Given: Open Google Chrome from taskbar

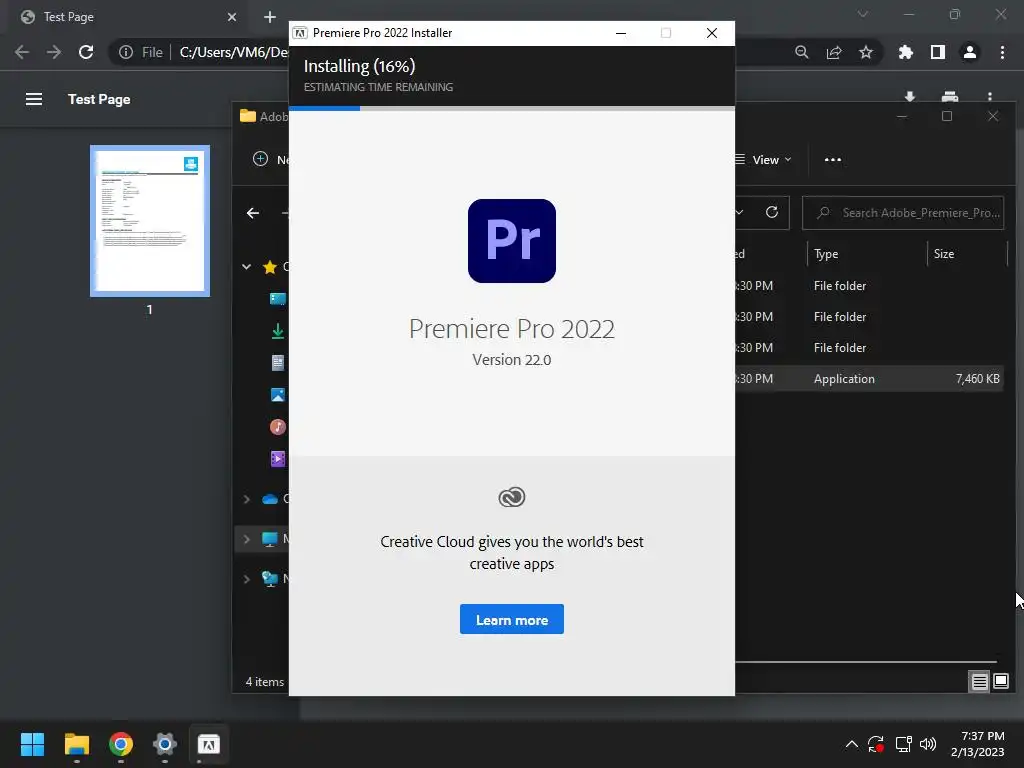Looking at the screenshot, I should [x=121, y=744].
